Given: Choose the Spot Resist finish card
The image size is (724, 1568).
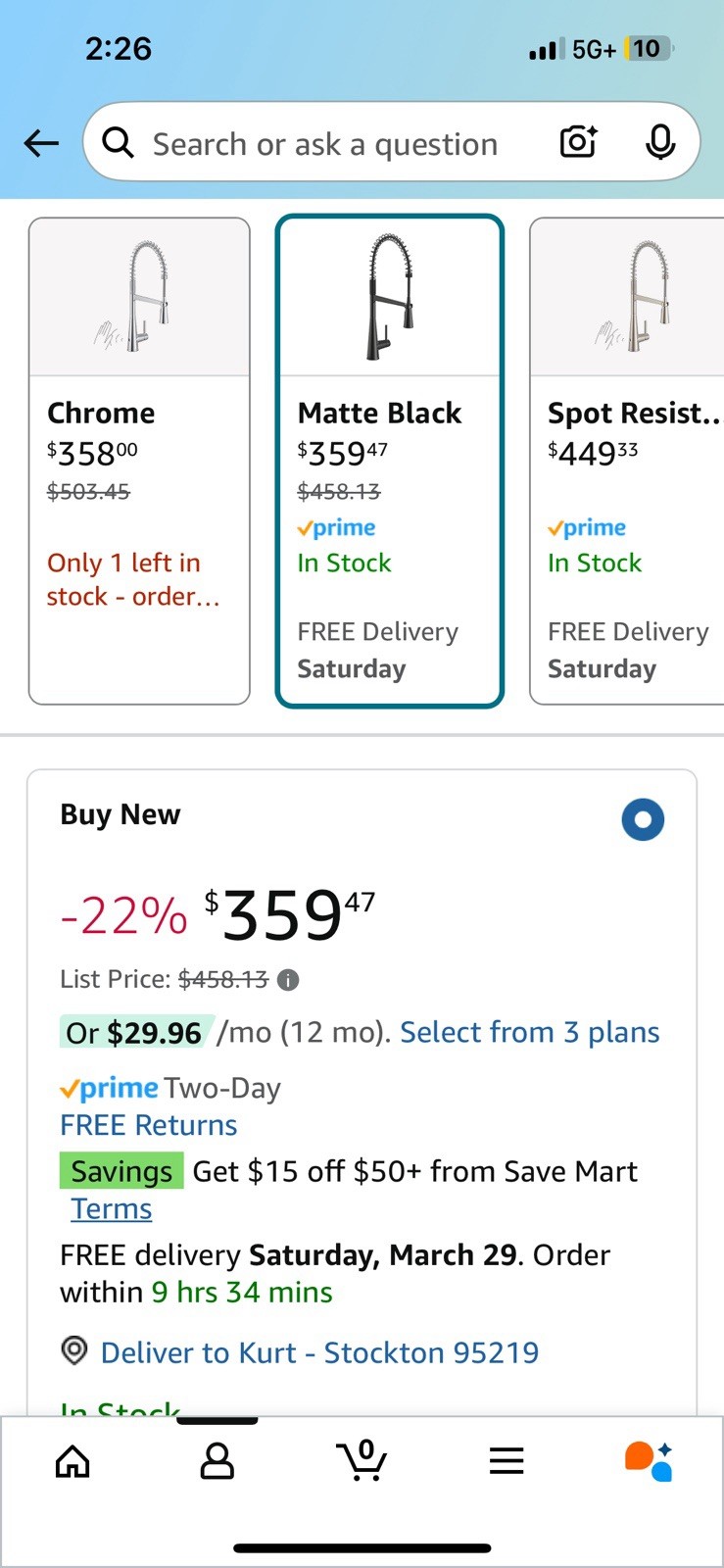Looking at the screenshot, I should [627, 461].
